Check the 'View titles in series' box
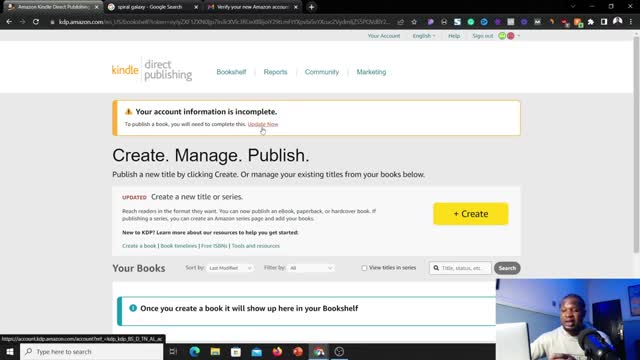The image size is (640, 360). click(364, 268)
